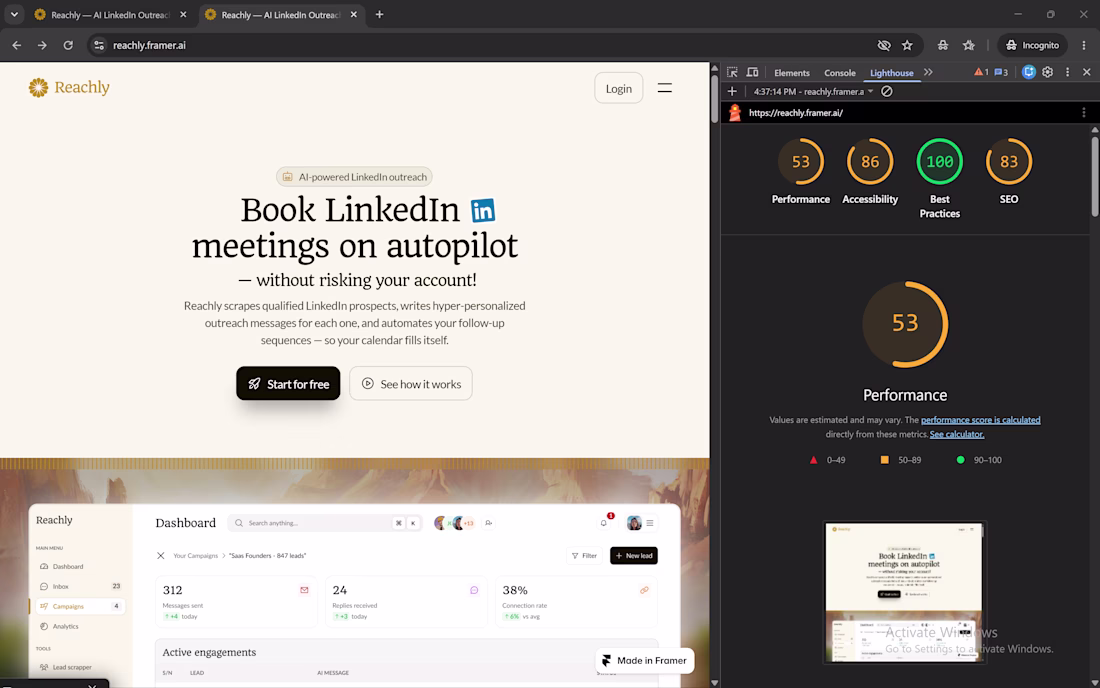Open DevTools customize three-dot menu

click(1068, 72)
